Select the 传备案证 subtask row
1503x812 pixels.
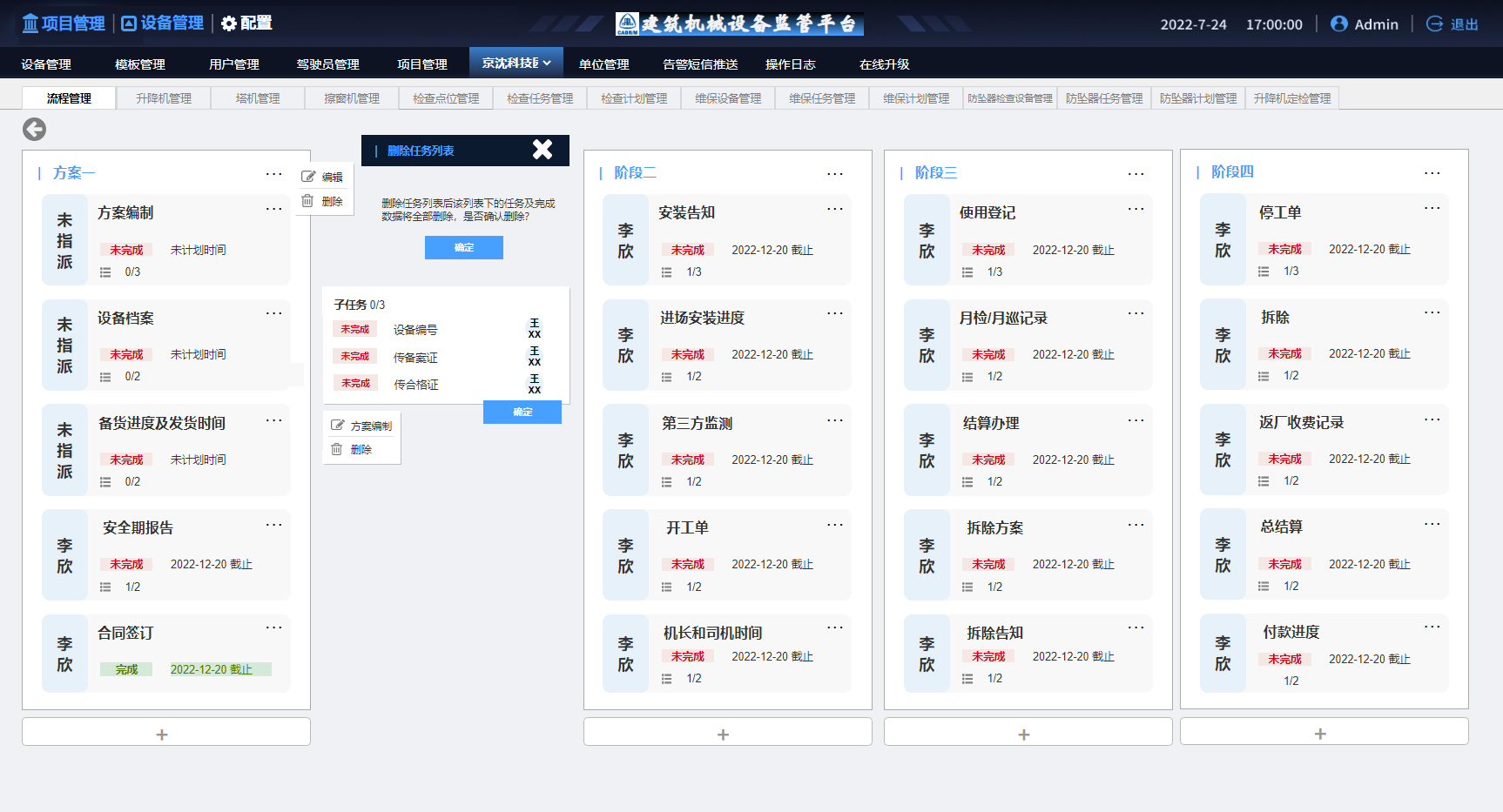click(x=441, y=357)
